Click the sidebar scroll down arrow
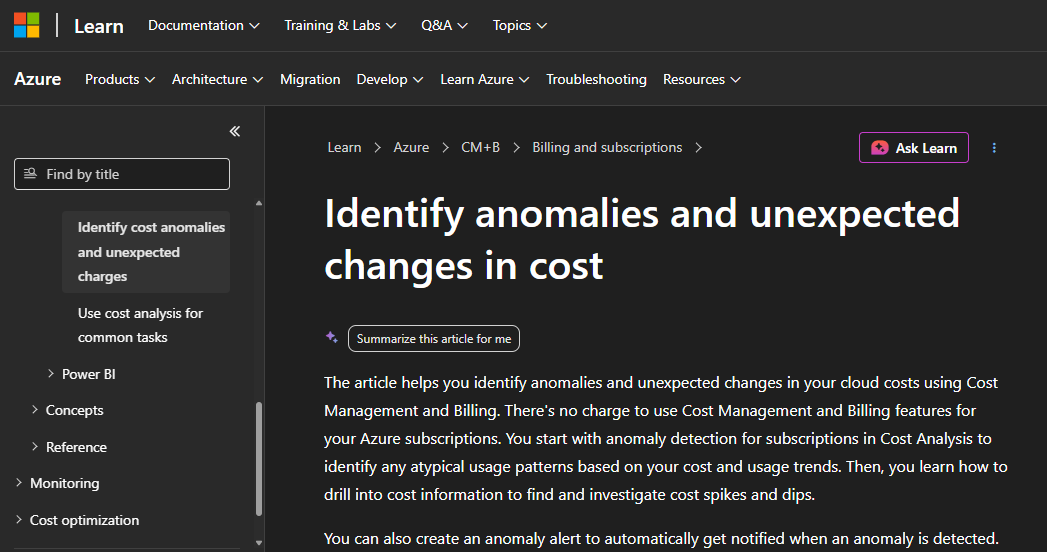Viewport: 1047px width, 552px height. 259,543
